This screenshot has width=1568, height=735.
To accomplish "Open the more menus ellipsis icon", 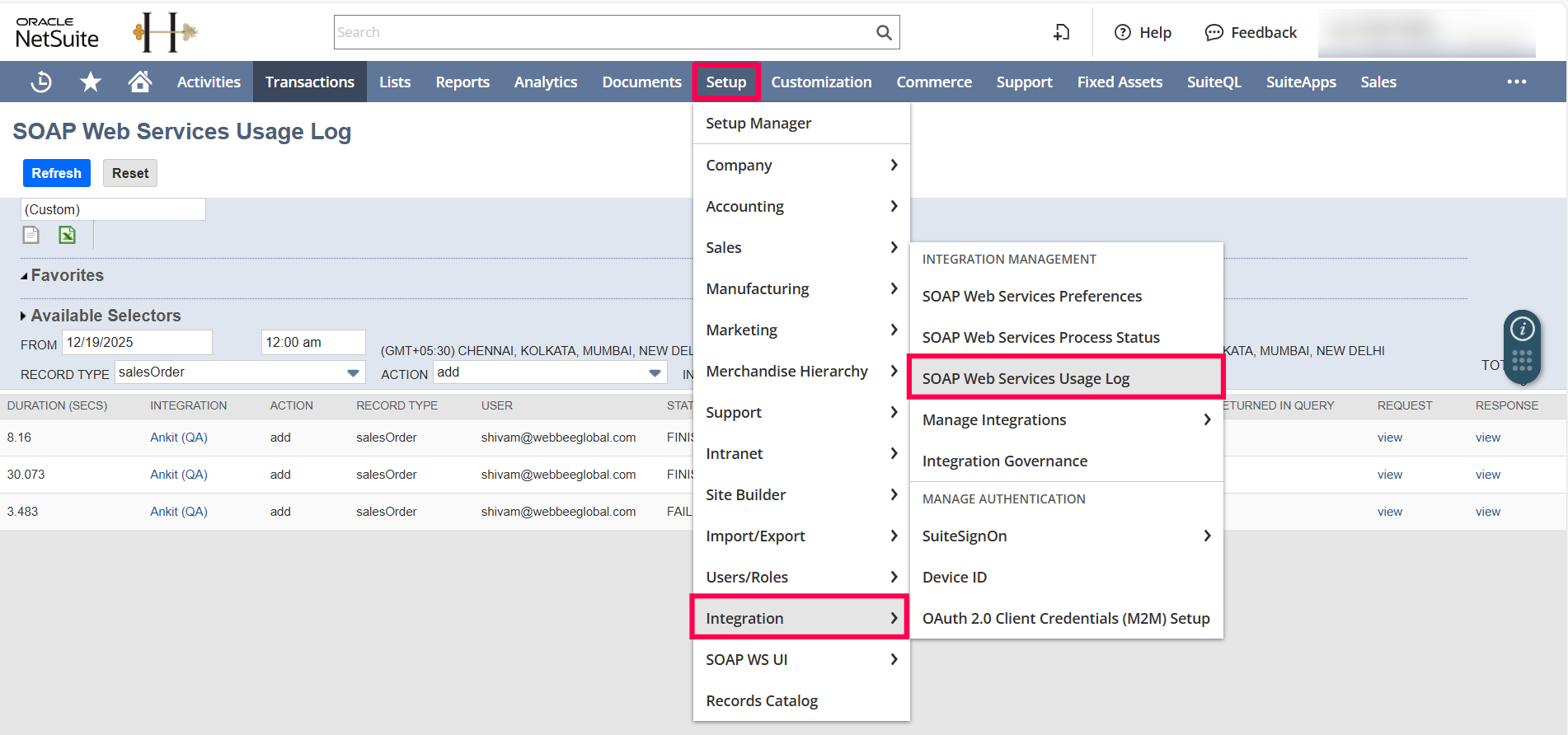I will 1516,82.
